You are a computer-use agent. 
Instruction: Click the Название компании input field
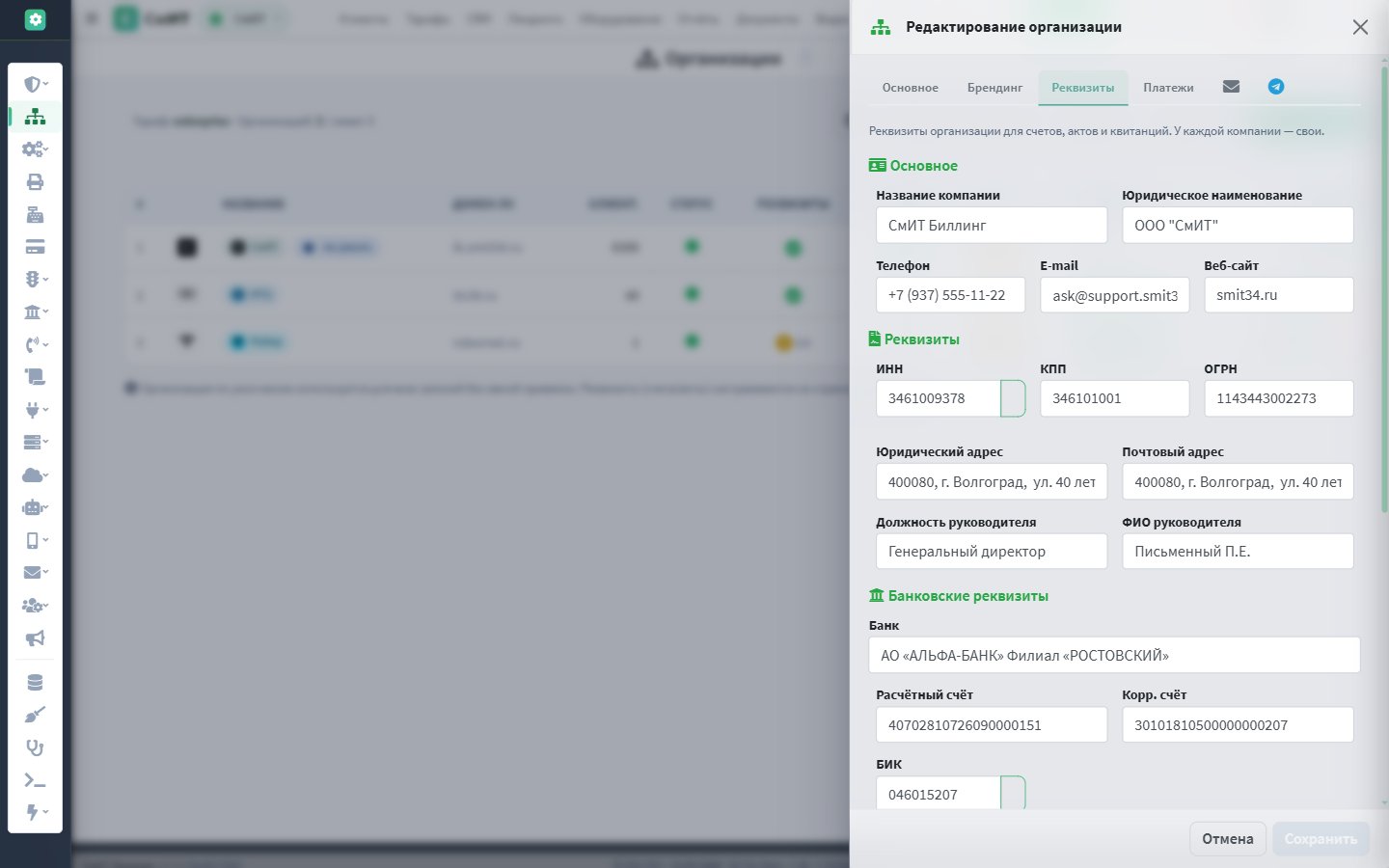click(x=992, y=226)
